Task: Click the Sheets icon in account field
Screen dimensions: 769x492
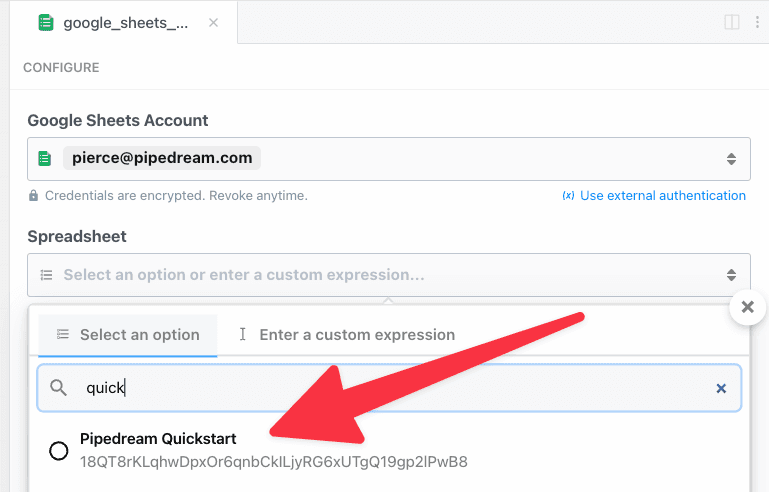Action: click(x=45, y=158)
